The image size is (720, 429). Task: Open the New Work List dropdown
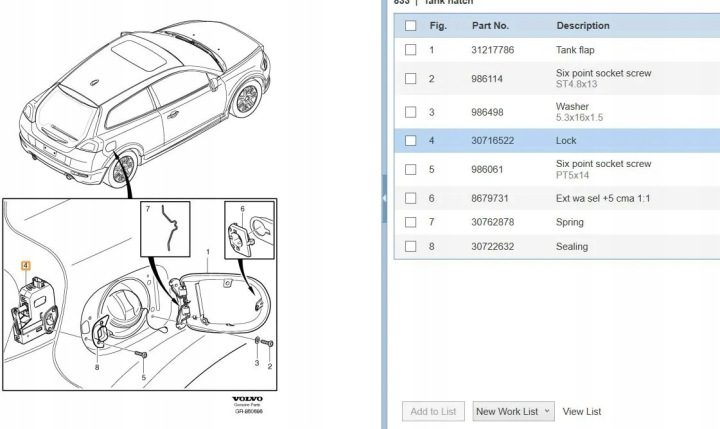point(513,412)
